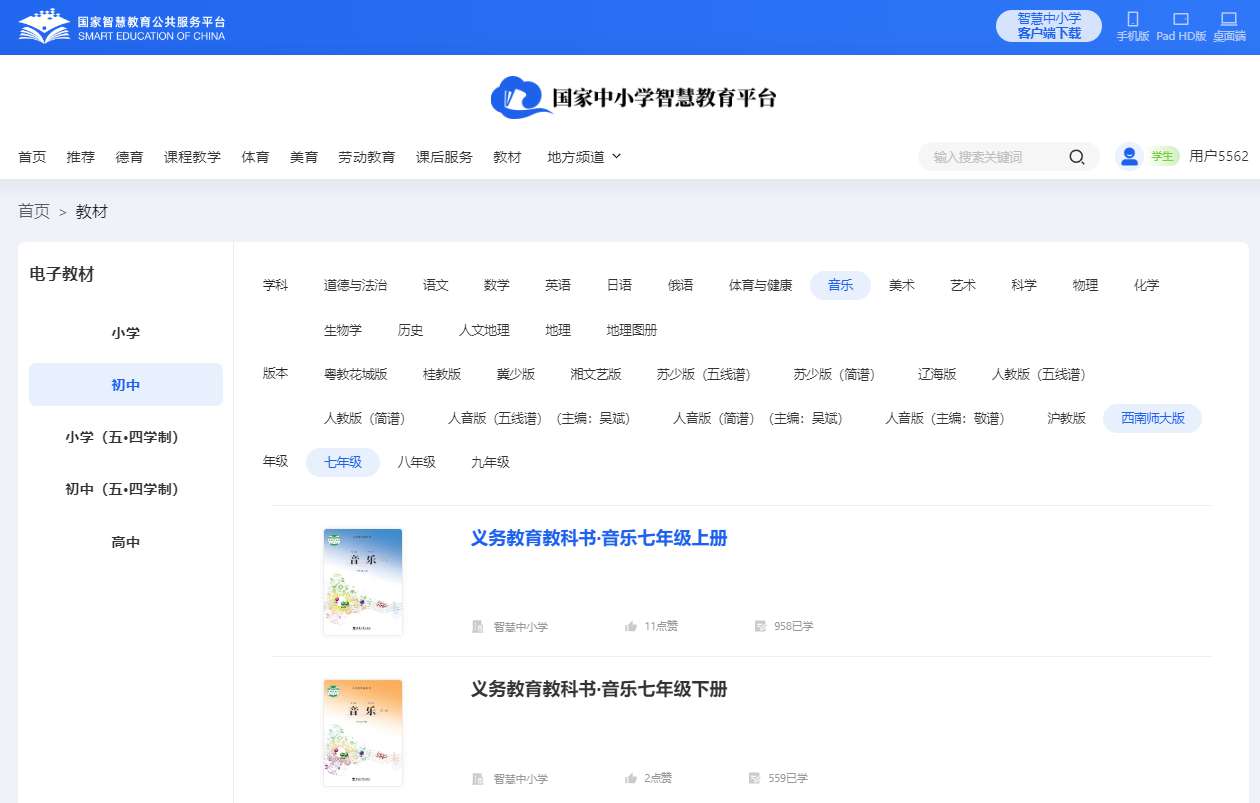Open the 德育 navigation item
Screen dimensions: 1260x803
129,157
